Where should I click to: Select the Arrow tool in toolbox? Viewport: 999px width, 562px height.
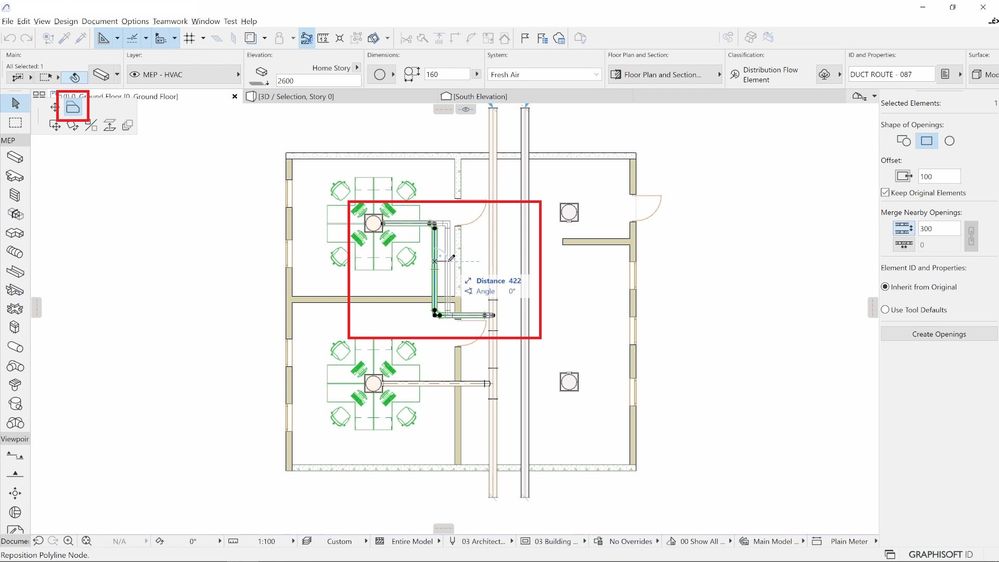coord(15,103)
